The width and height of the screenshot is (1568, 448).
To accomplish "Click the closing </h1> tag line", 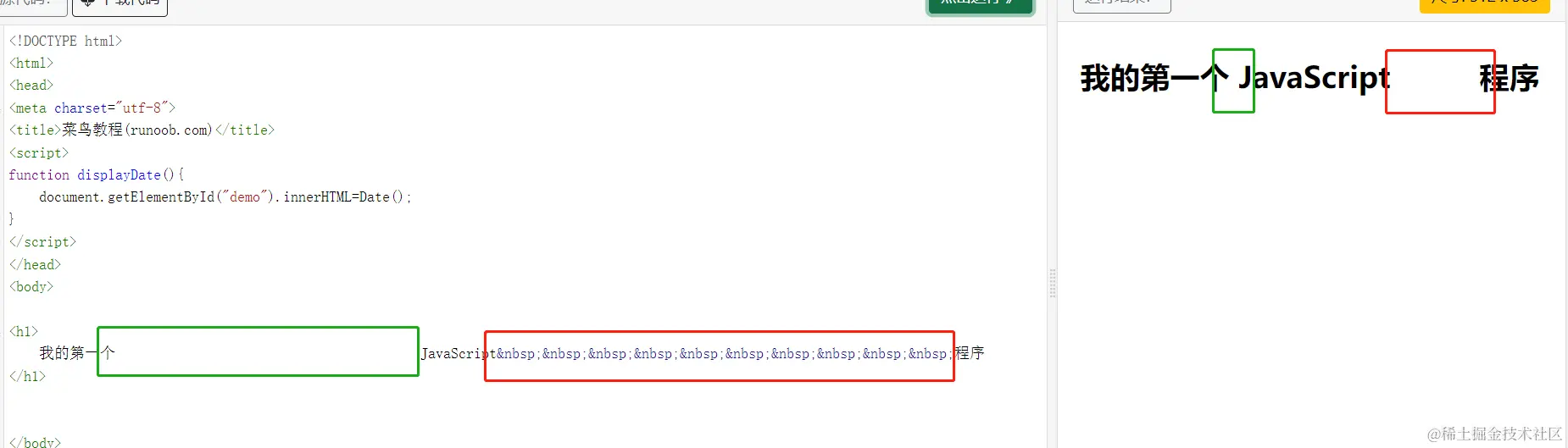I will pos(27,377).
